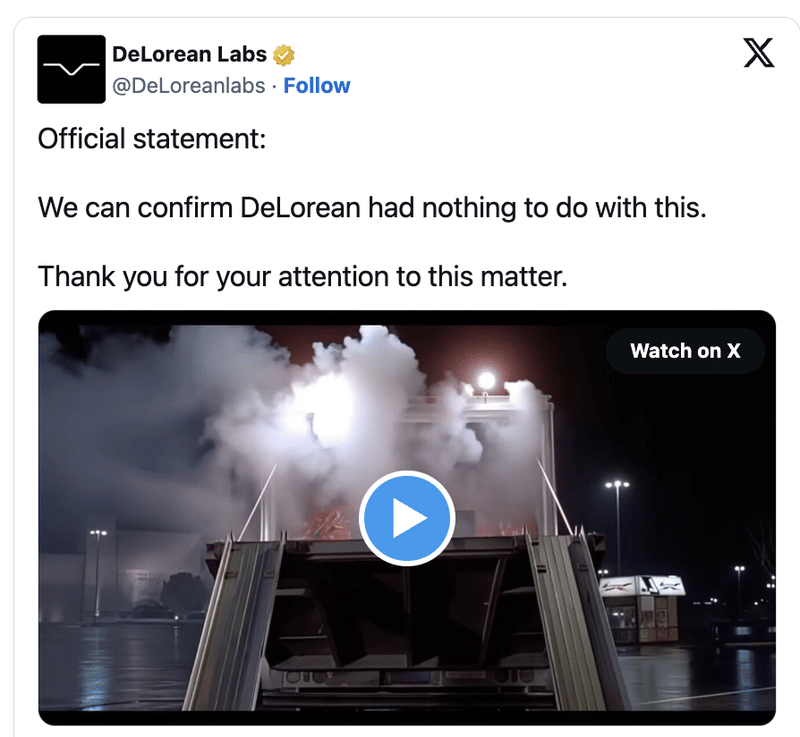
Task: Open the @DeLoreanlabs handle link
Action: [188, 86]
